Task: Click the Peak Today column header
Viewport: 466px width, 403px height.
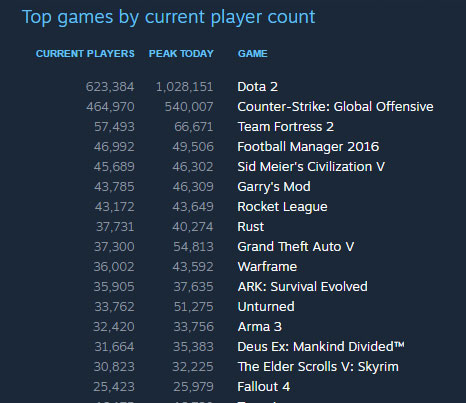Action: pyautogui.click(x=181, y=54)
